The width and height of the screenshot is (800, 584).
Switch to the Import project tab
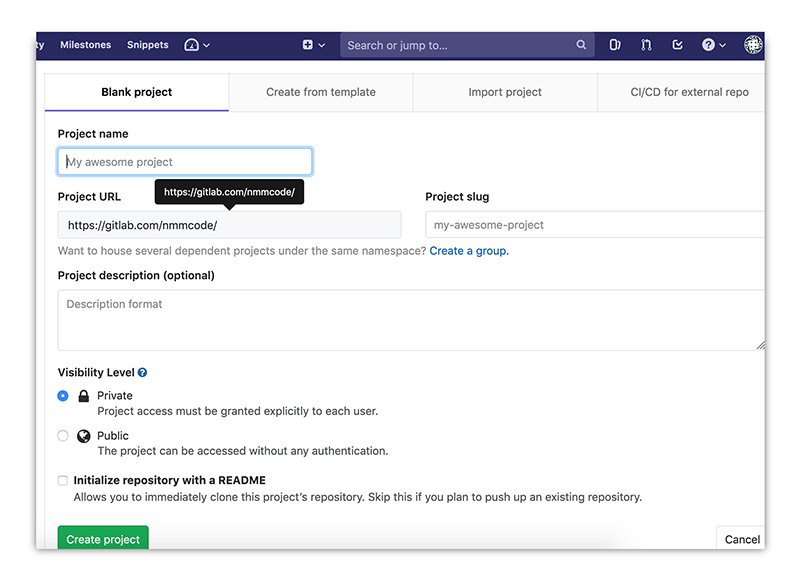click(505, 92)
